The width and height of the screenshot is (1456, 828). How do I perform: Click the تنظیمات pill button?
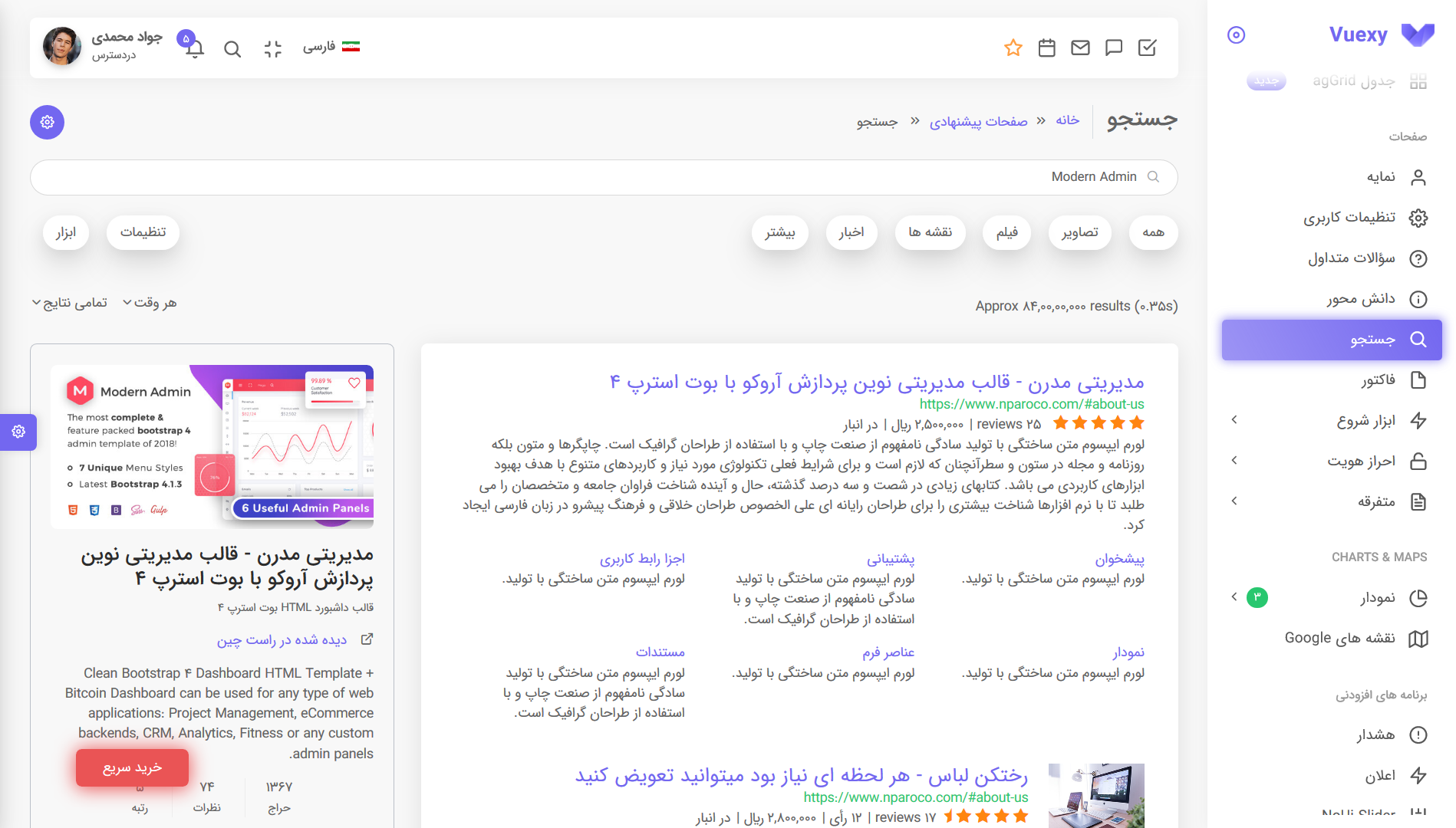143,232
